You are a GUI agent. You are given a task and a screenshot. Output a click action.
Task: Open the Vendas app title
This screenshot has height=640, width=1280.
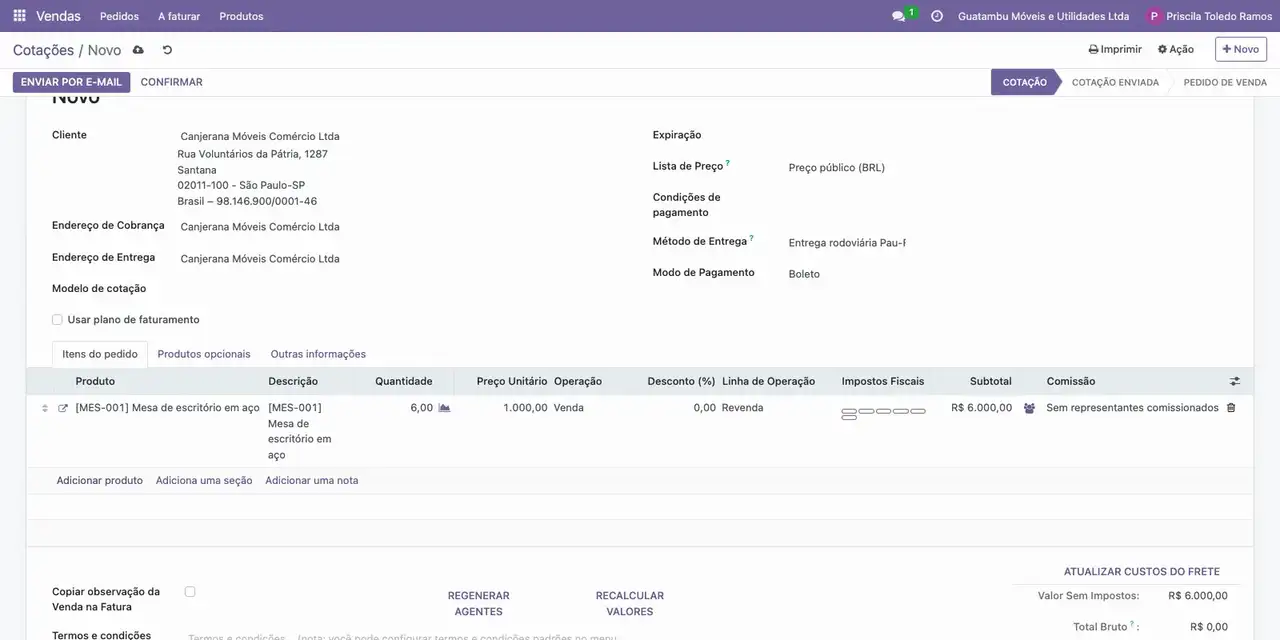pos(59,16)
